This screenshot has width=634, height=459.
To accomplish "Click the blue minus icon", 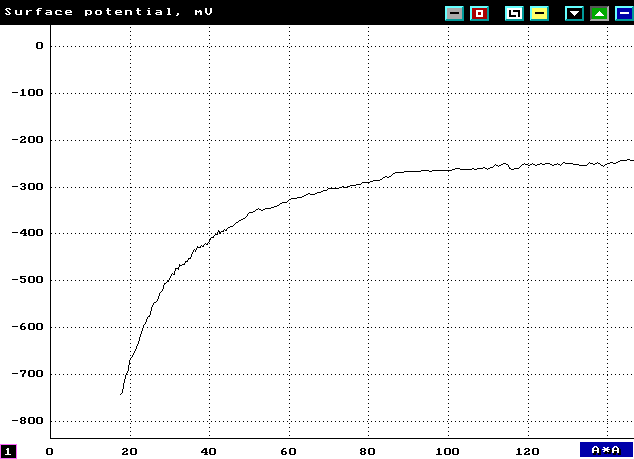I will coord(622,14).
